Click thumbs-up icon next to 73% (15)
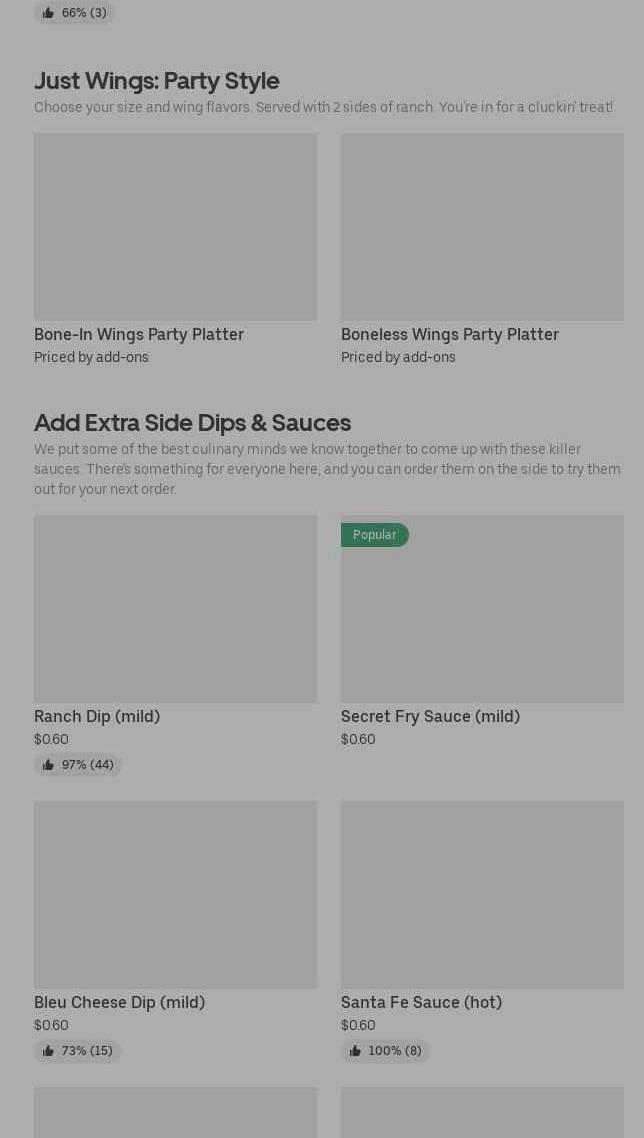This screenshot has width=644, height=1138. [48, 1051]
